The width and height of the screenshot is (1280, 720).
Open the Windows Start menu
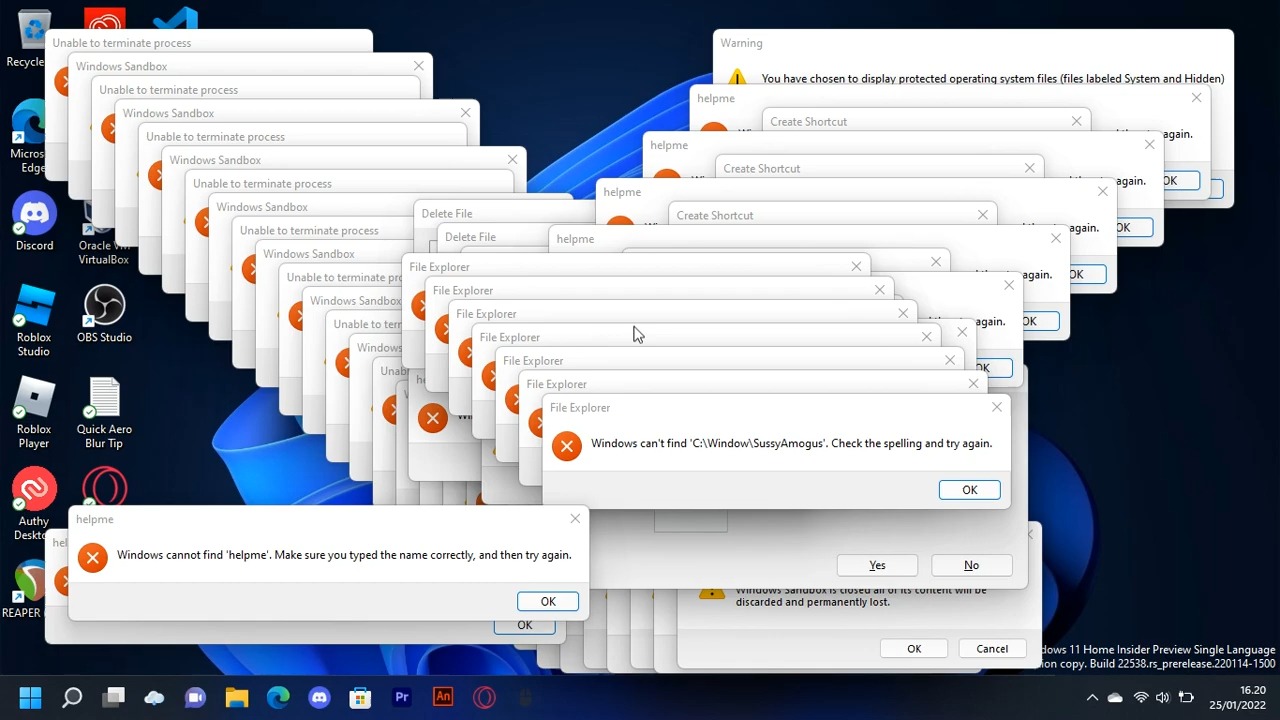pos(30,697)
